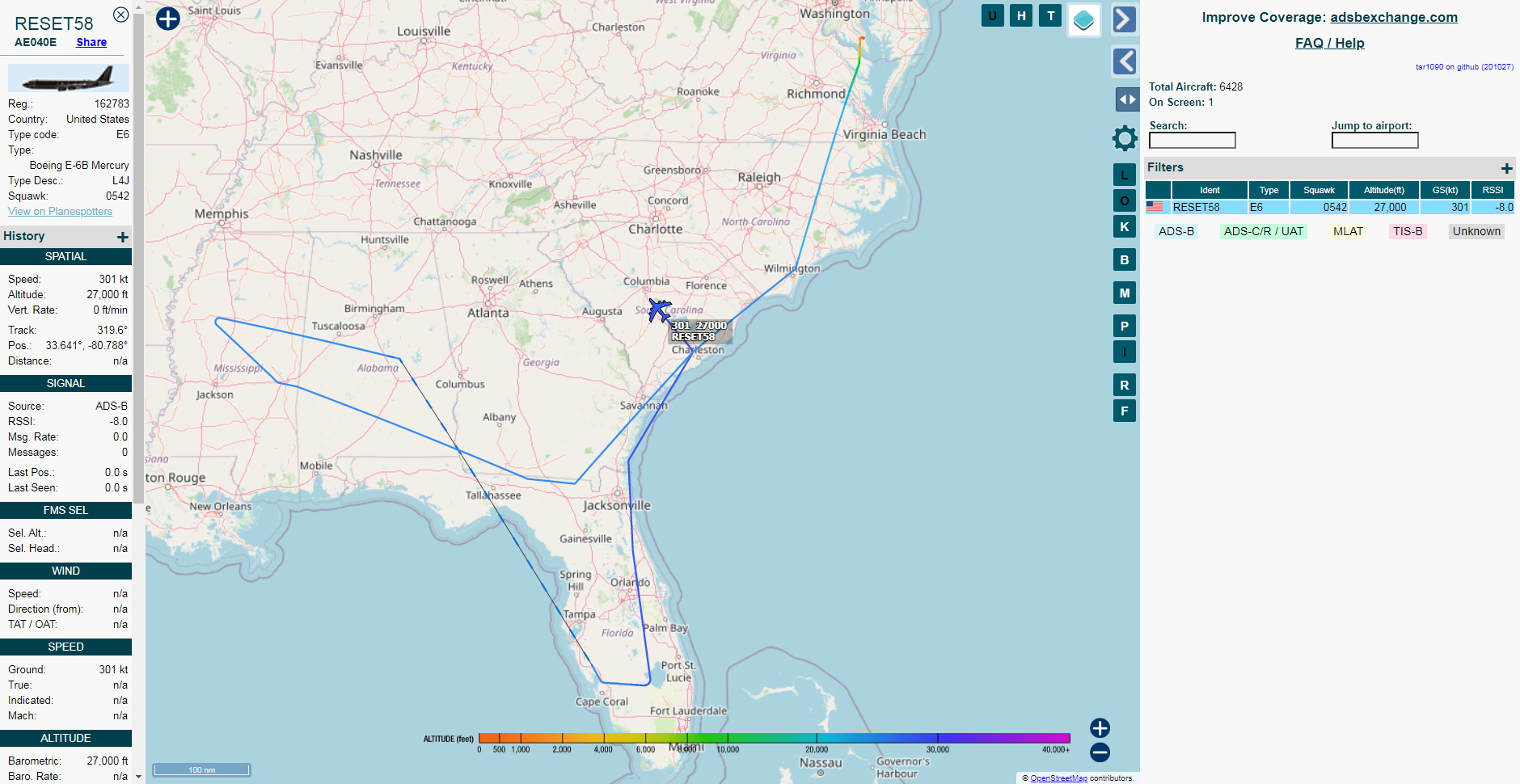Click the R map button
This screenshot has width=1520, height=784.
point(1124,385)
